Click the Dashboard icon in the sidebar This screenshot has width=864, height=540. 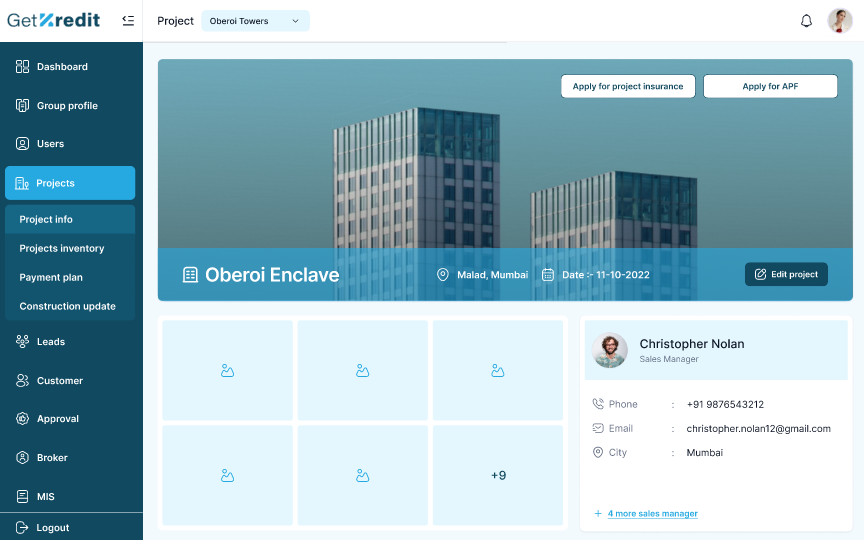tap(22, 67)
